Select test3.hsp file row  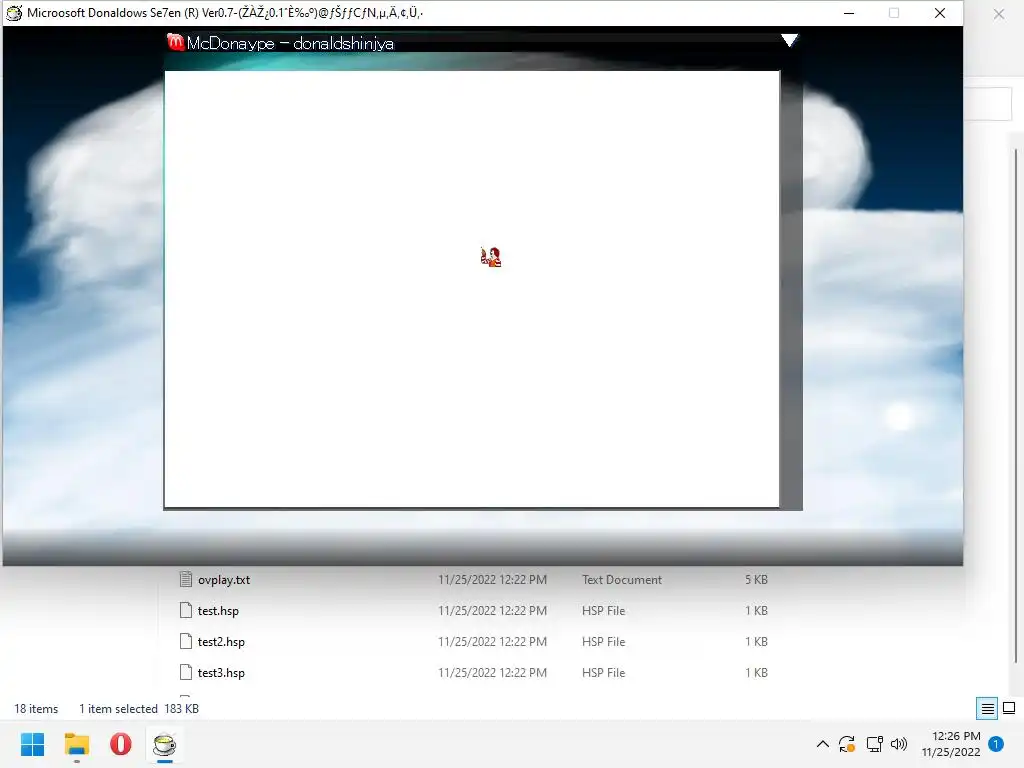(x=473, y=672)
